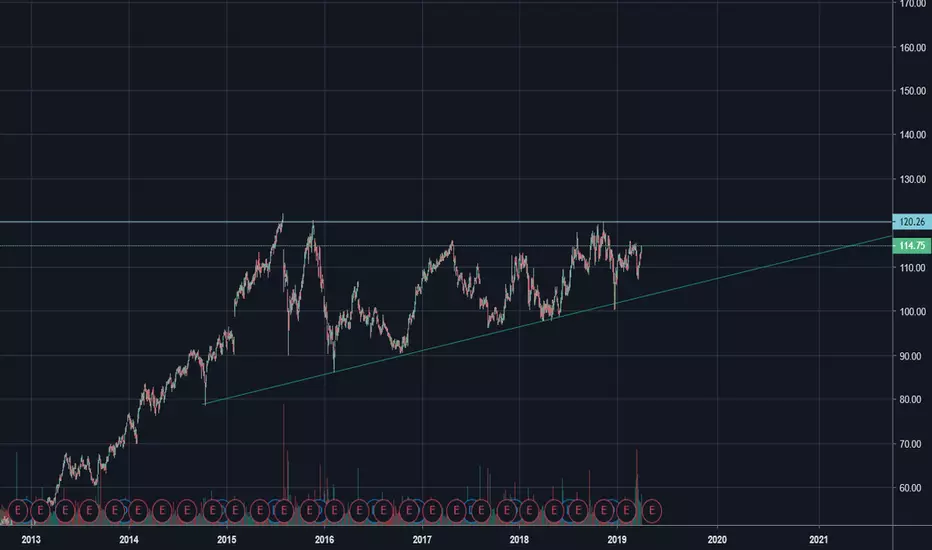Click the 60.00 price axis label

[910, 488]
